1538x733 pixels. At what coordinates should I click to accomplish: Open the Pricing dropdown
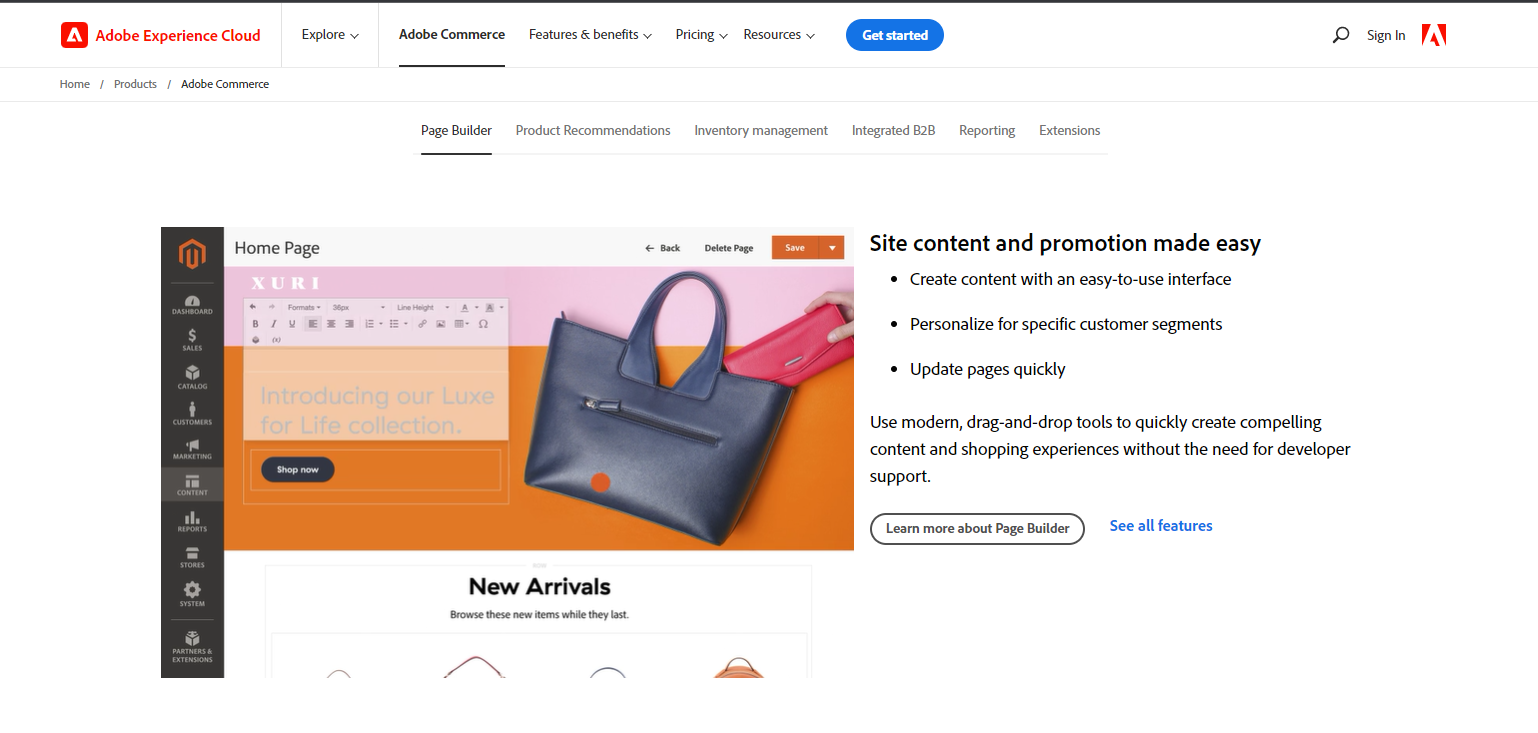[x=701, y=35]
